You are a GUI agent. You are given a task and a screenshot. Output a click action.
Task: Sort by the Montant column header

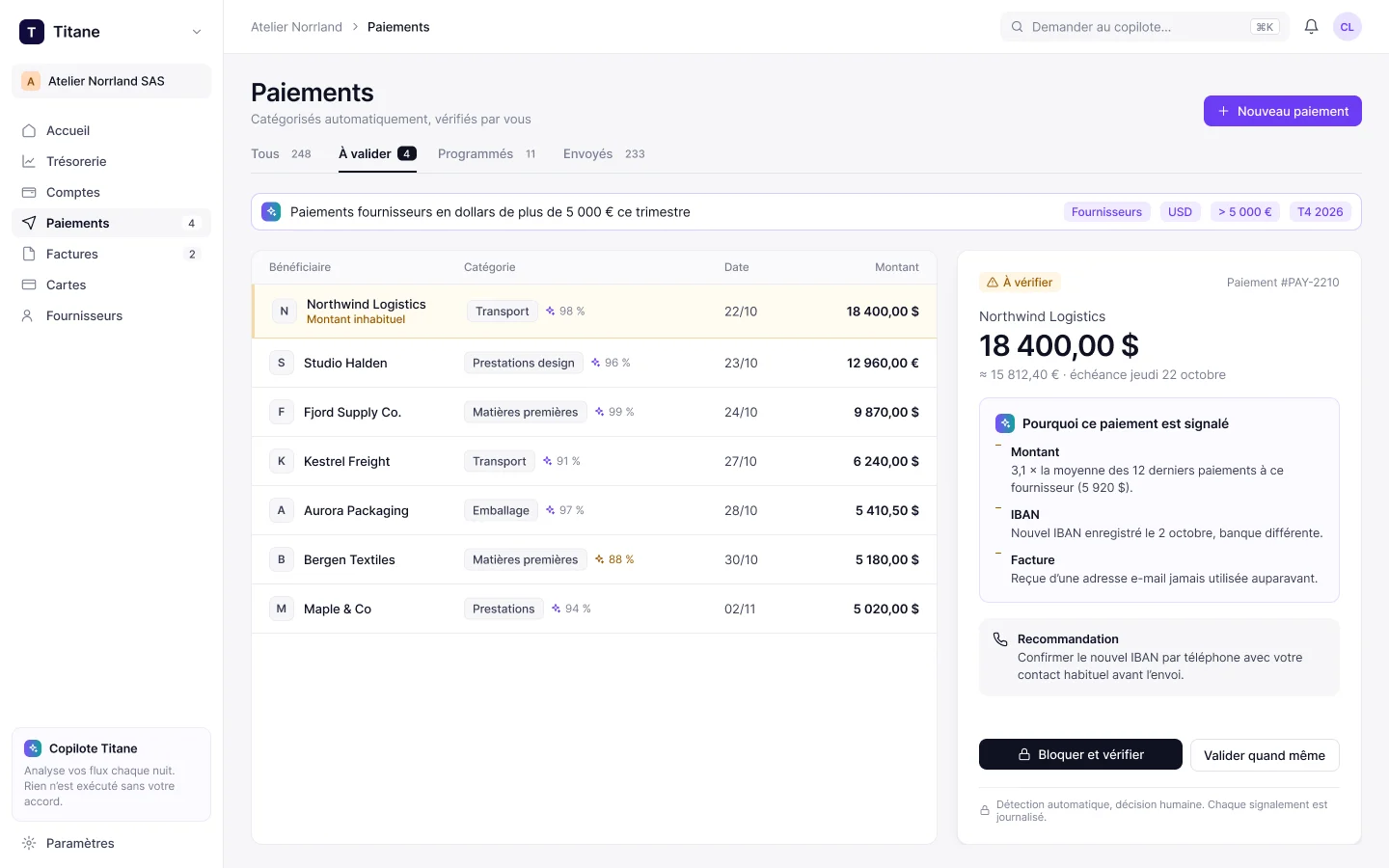click(897, 267)
